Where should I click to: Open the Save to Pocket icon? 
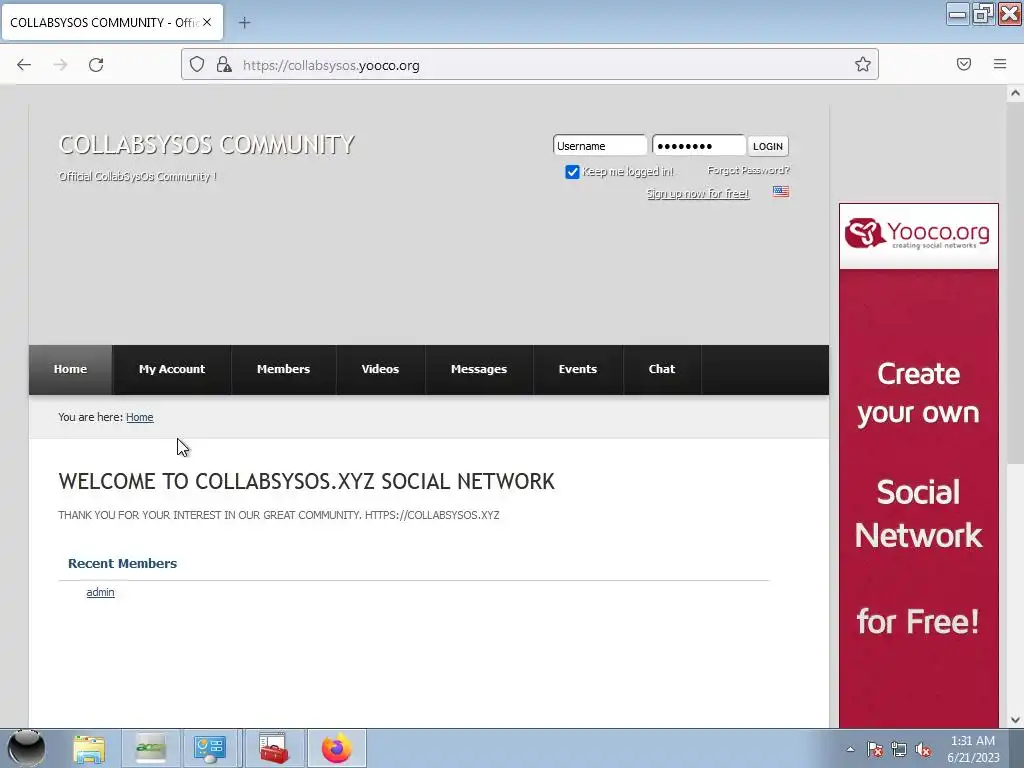point(964,64)
